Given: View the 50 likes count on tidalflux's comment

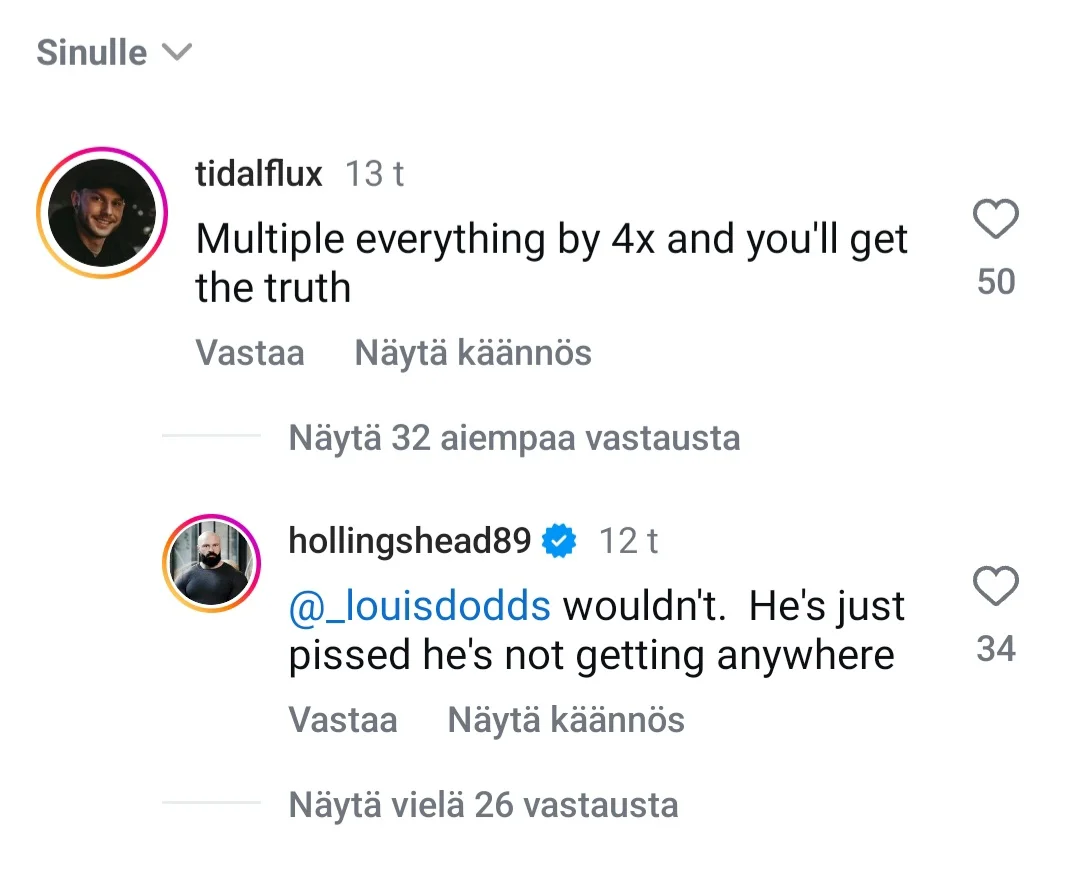Looking at the screenshot, I should (x=996, y=282).
